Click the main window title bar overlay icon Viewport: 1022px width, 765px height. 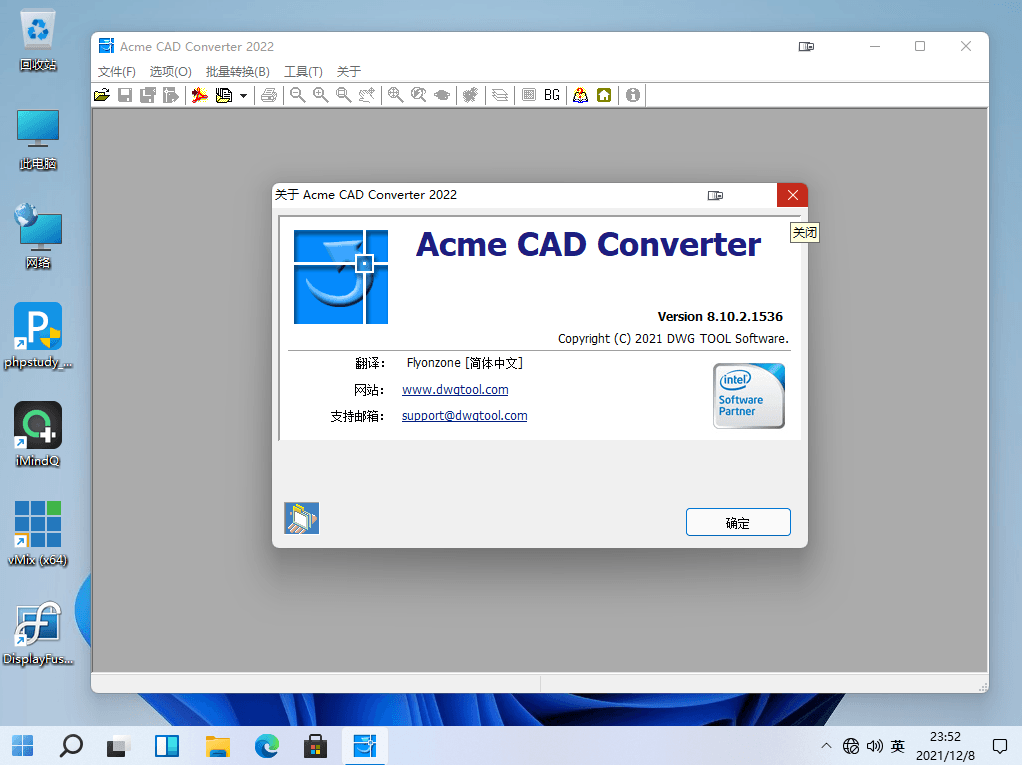[x=806, y=46]
